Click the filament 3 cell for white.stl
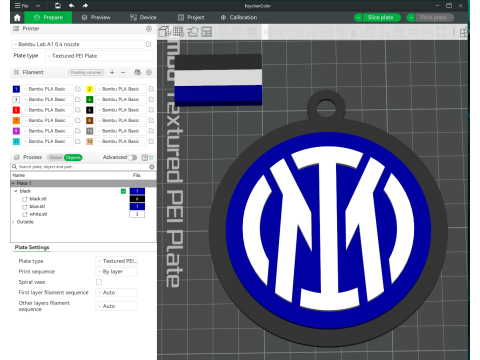The width and height of the screenshot is (480, 360). (137, 214)
